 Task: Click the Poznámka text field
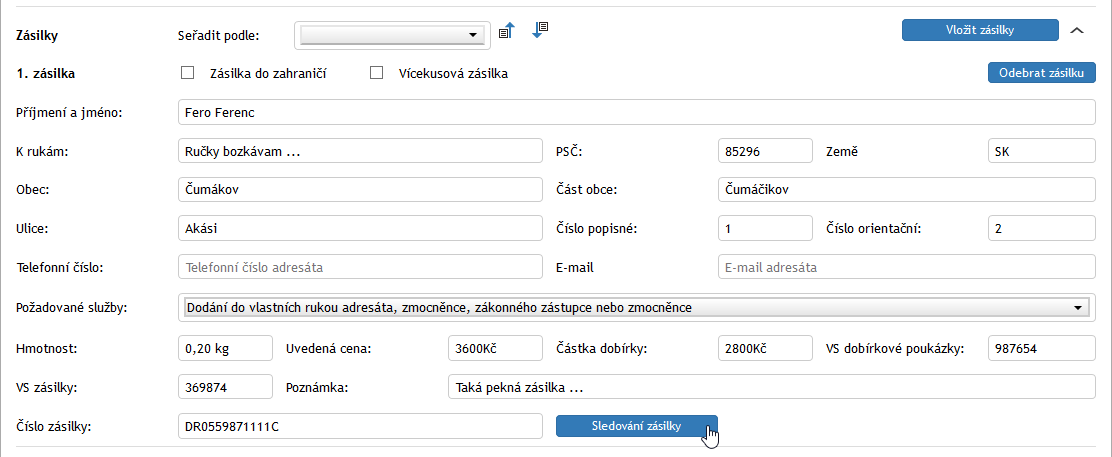772,387
